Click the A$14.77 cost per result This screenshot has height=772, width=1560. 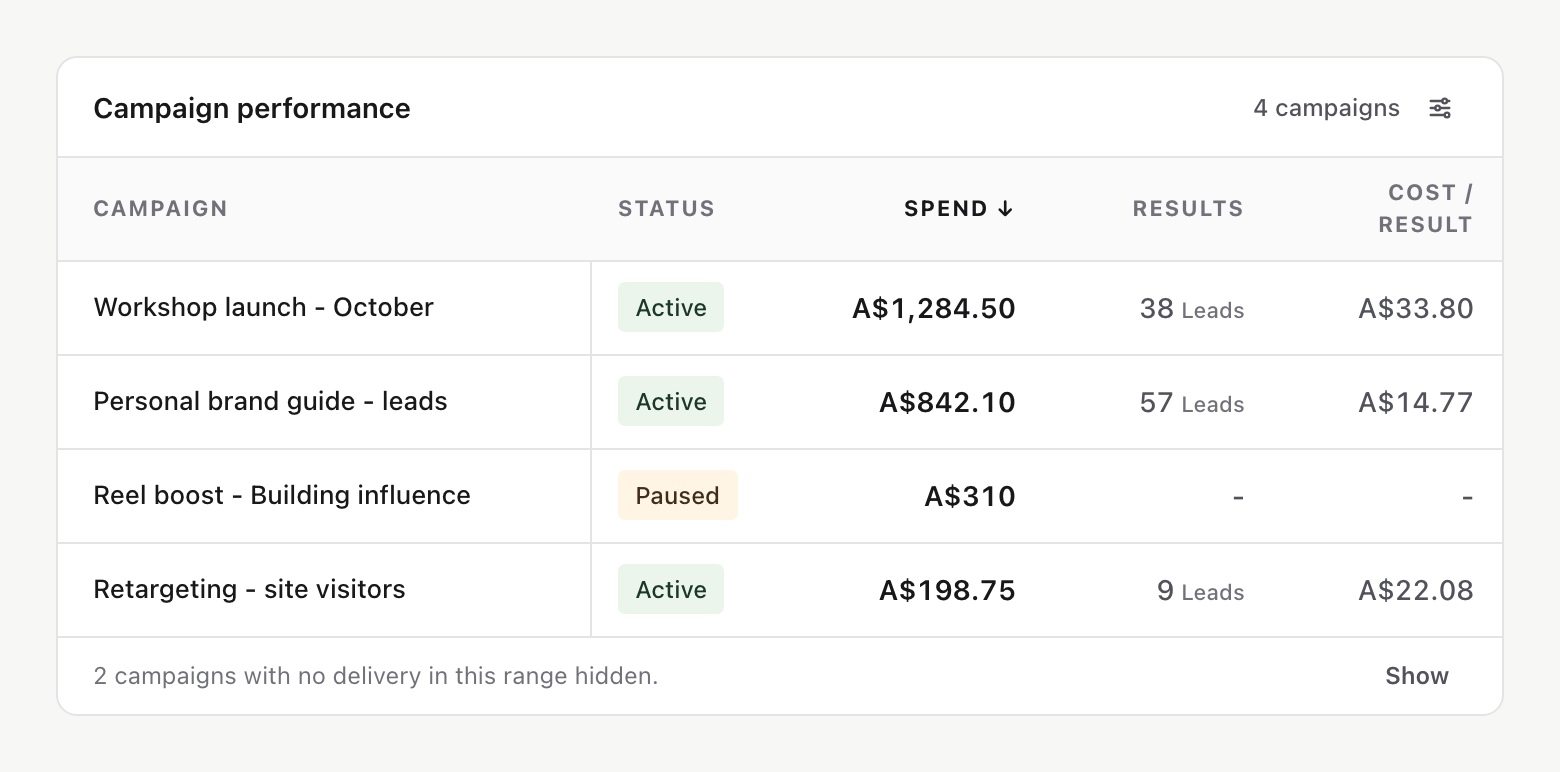point(1416,402)
